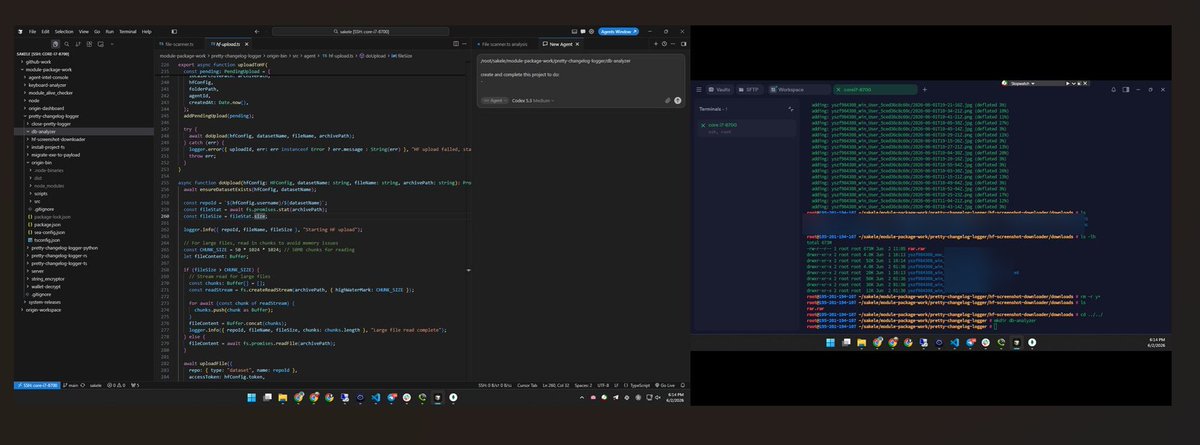
Task: Click the Cursor Tab status item
Action: (527, 384)
